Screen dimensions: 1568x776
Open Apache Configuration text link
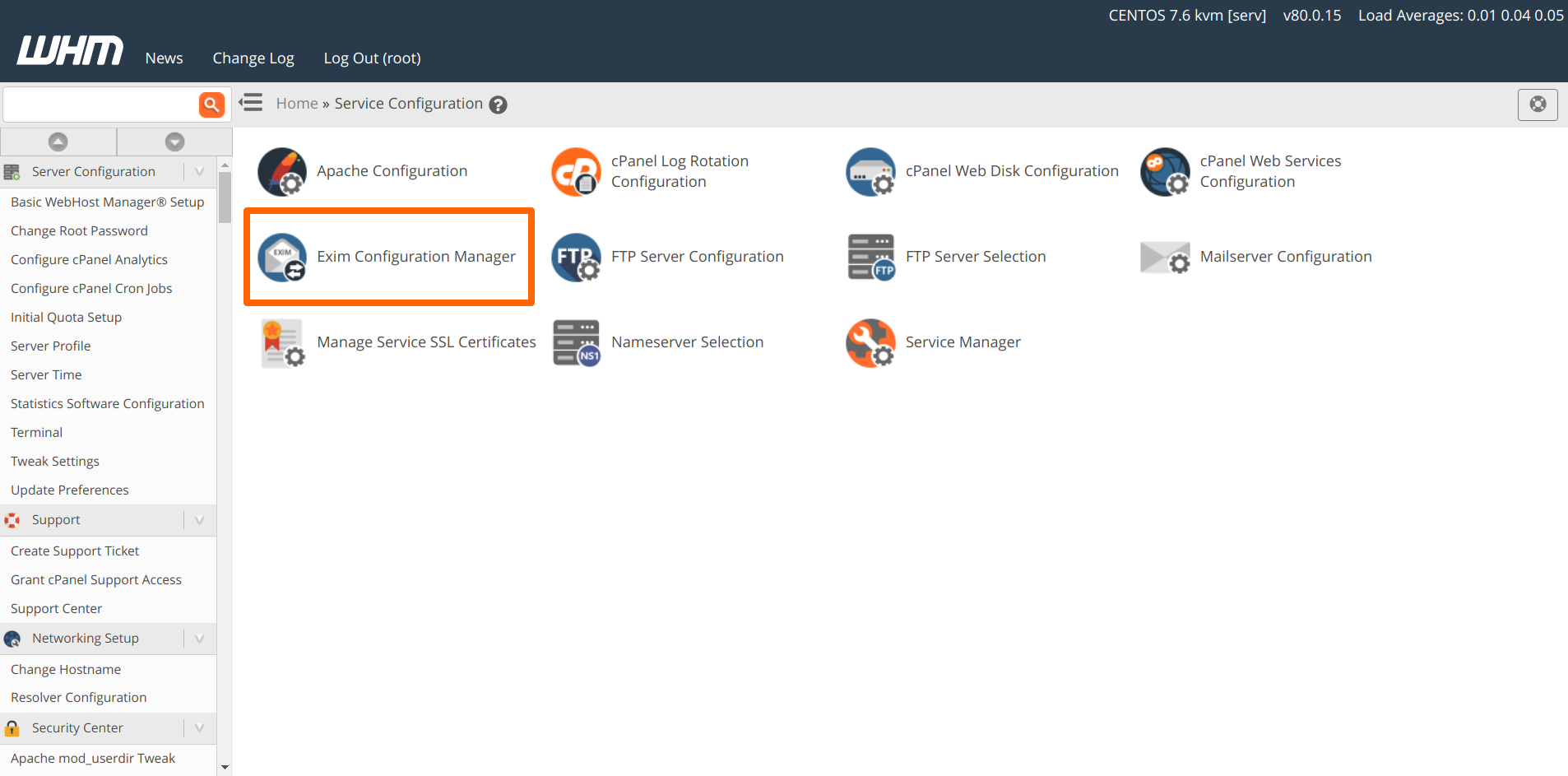392,171
